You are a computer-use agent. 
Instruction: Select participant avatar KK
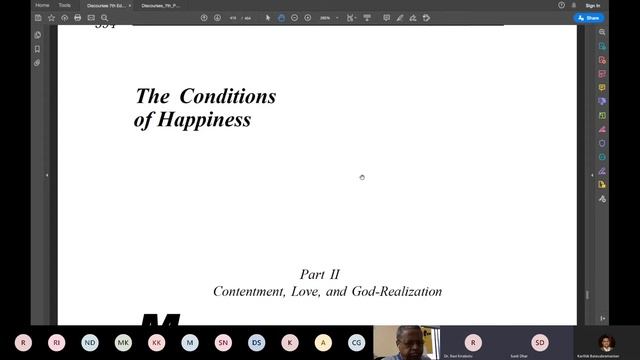tap(156, 343)
